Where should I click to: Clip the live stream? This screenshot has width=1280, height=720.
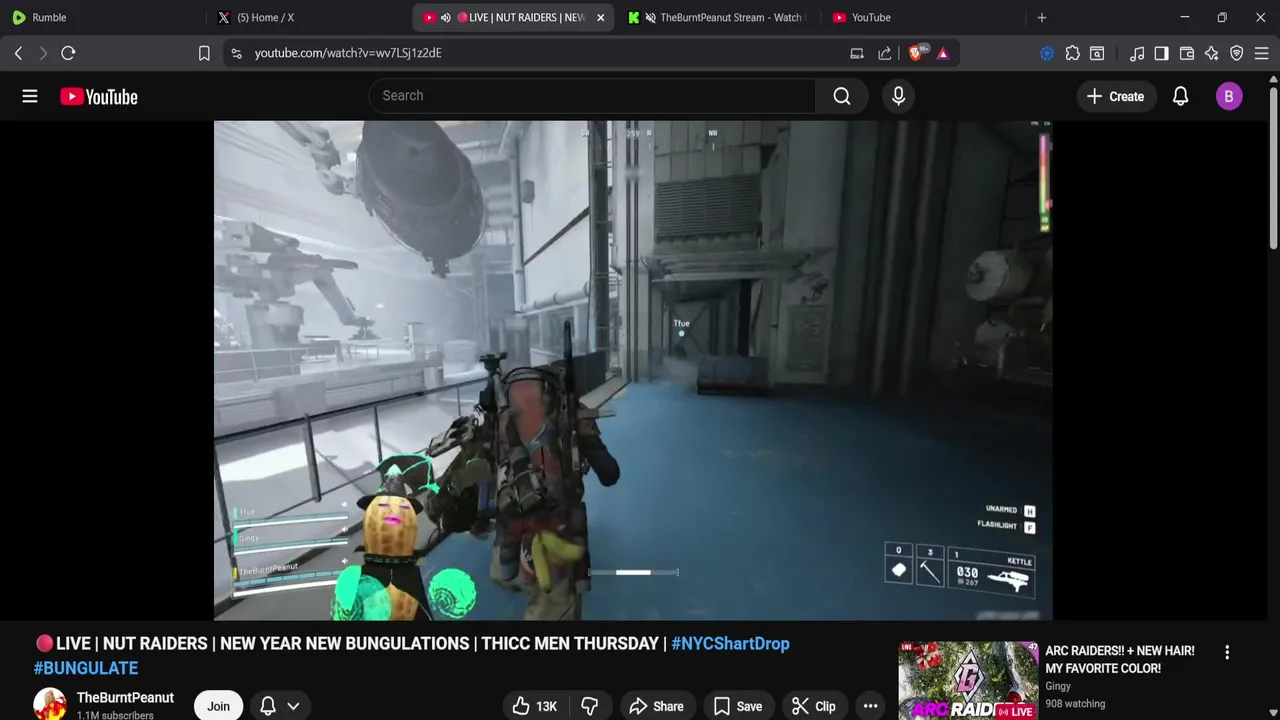pos(814,706)
